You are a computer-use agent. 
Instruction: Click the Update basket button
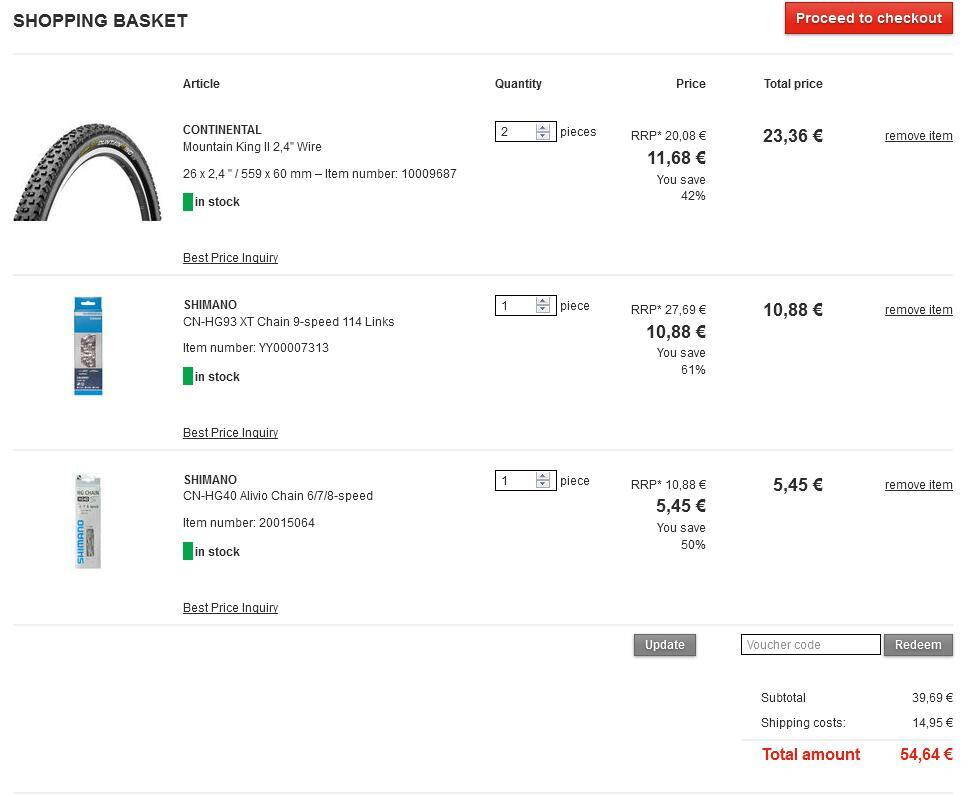tap(664, 645)
